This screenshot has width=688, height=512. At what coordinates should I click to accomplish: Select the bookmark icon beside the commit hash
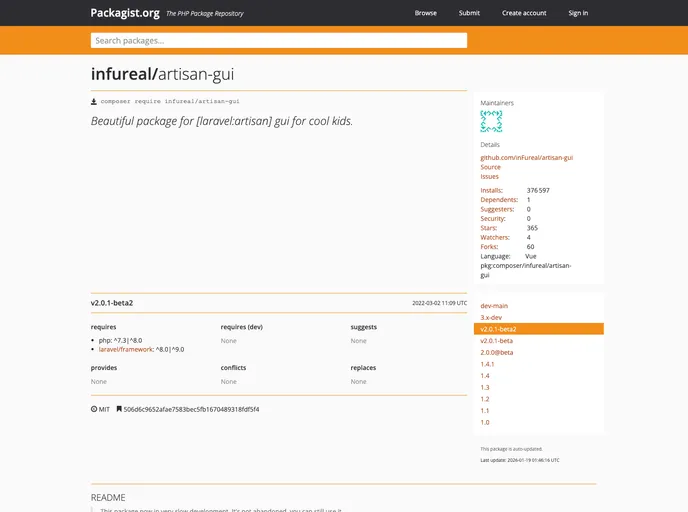tap(119, 409)
